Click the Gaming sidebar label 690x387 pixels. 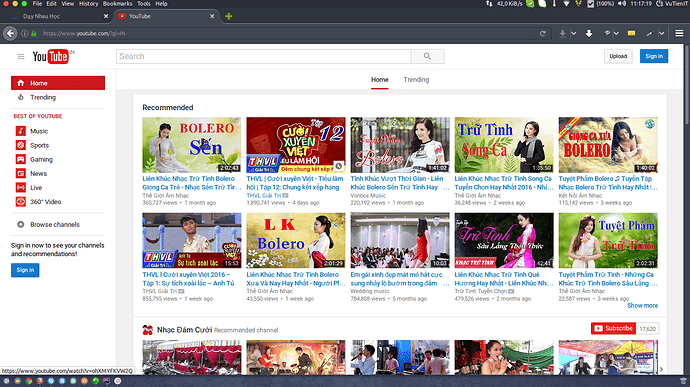pyautogui.click(x=41, y=159)
